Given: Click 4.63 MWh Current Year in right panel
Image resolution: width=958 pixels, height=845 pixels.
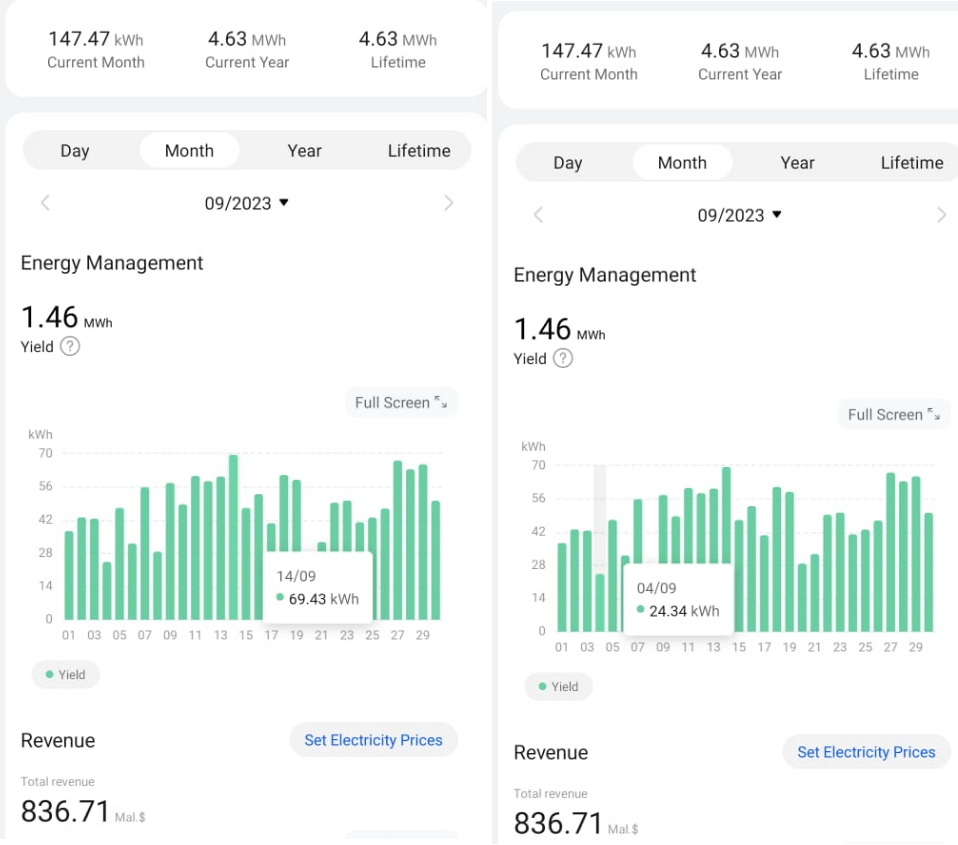Looking at the screenshot, I should (x=740, y=61).
